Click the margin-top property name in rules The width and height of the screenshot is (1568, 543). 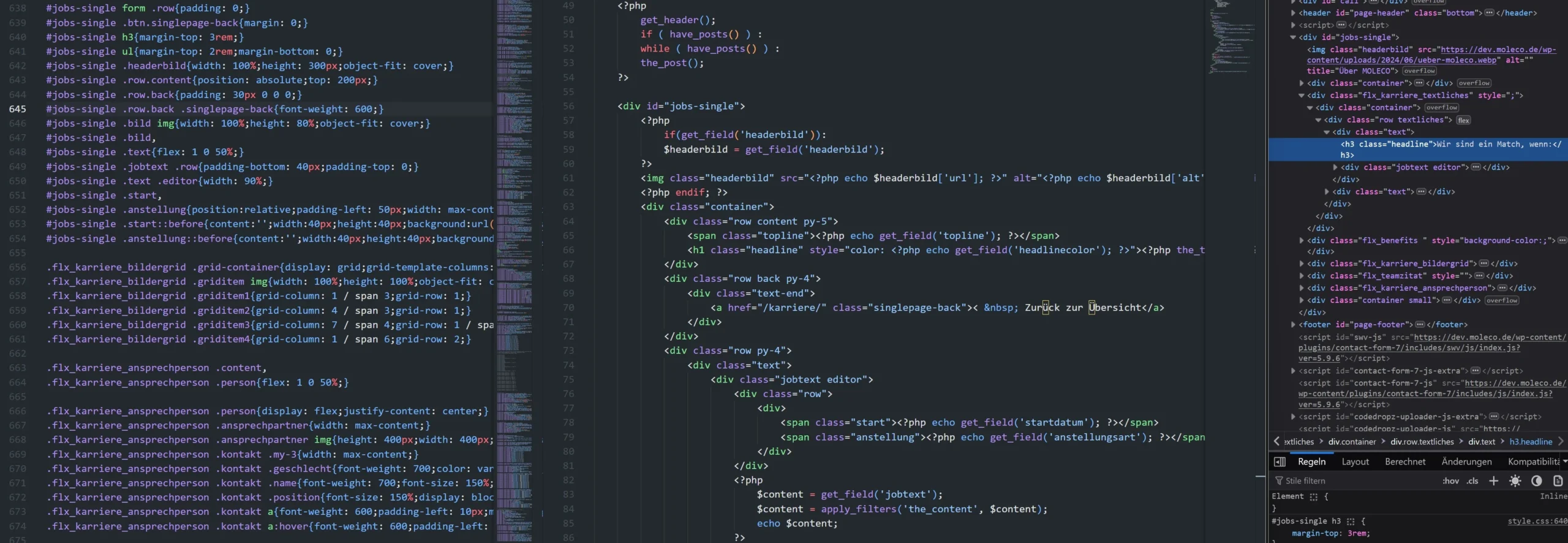click(1316, 534)
